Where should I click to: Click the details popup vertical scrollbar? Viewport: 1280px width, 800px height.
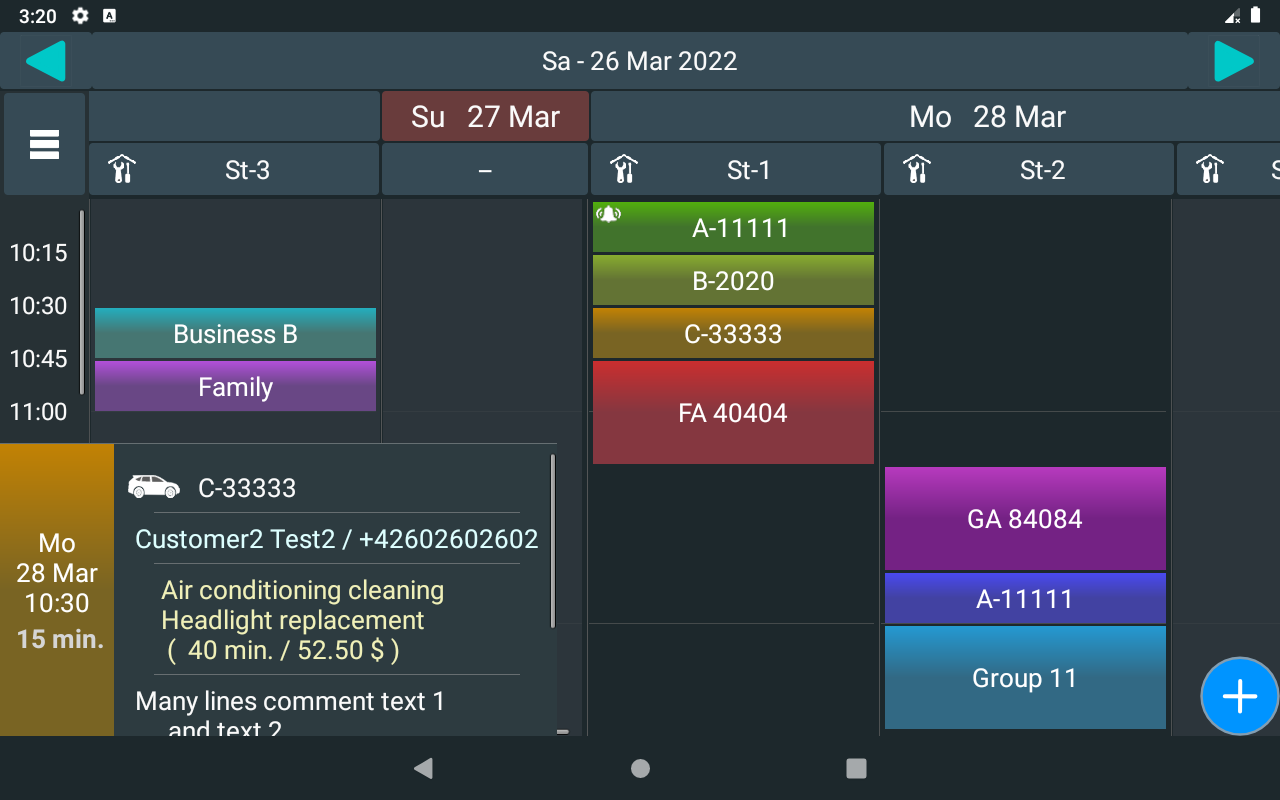(x=553, y=542)
